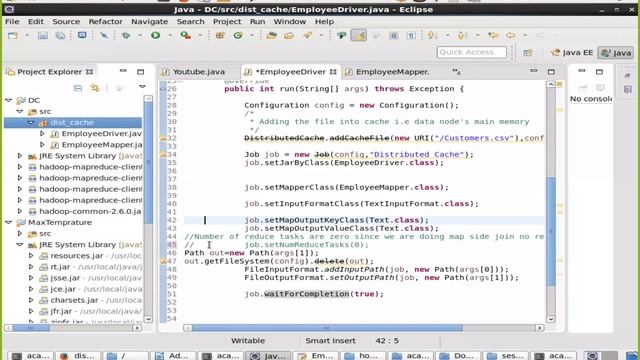This screenshot has height=360, width=640.
Task: Minimize the Project Explorer view
Action: (123, 71)
